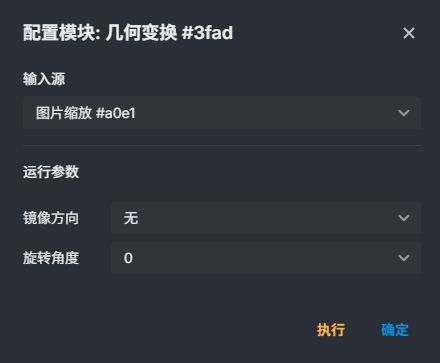Open the 图片缩放 #a0e1 input source dropdown
This screenshot has height=363, width=440.
coord(222,113)
